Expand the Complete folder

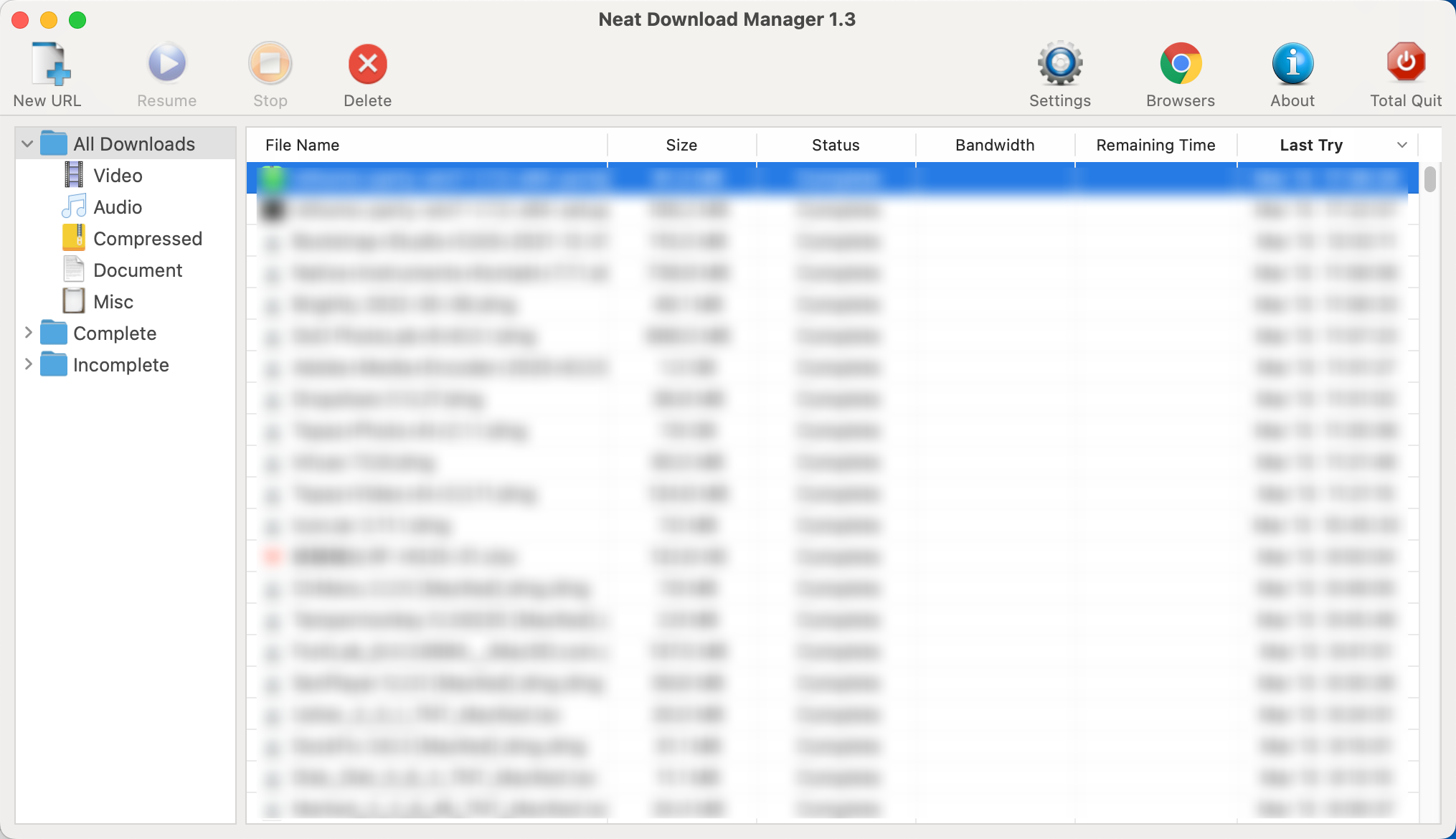click(x=28, y=333)
